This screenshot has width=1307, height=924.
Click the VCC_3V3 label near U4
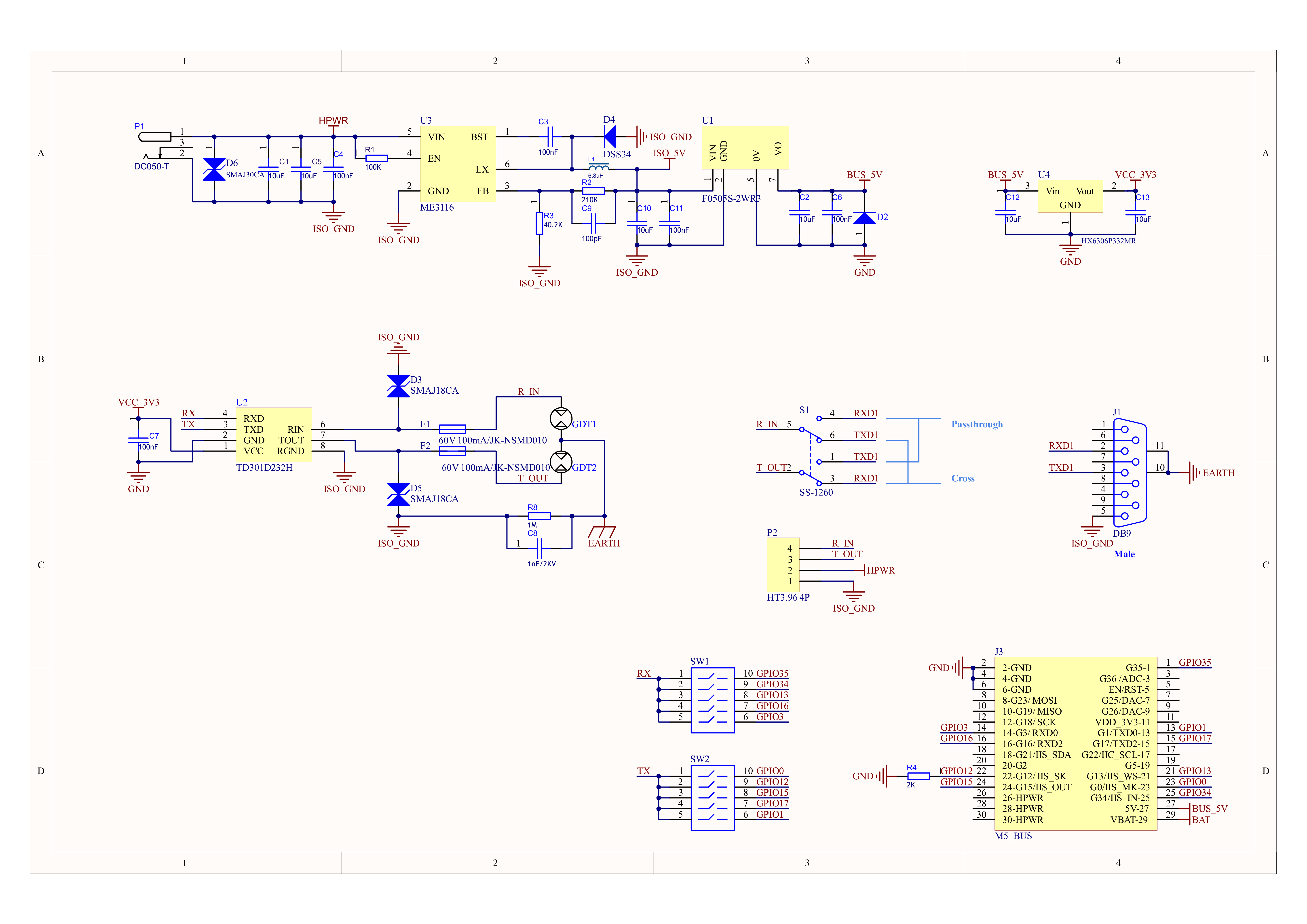[x=1135, y=175]
